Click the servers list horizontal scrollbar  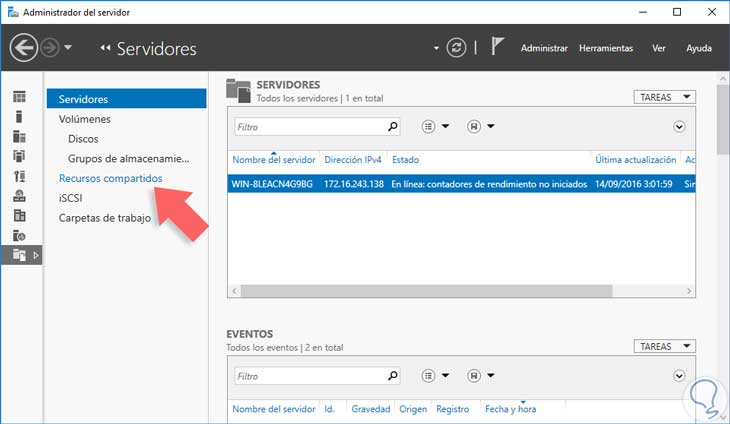pyautogui.click(x=426, y=291)
